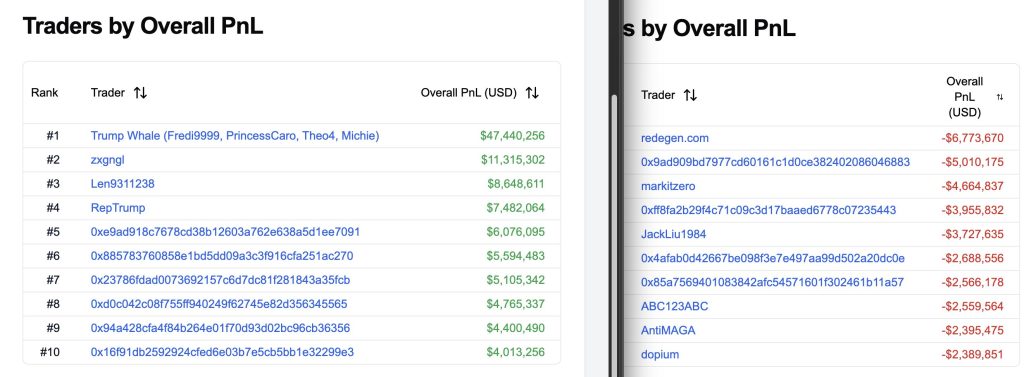Open rank 5 address 0xe9ad918c link
Image resolution: width=1024 pixels, height=377 pixels.
pos(225,232)
